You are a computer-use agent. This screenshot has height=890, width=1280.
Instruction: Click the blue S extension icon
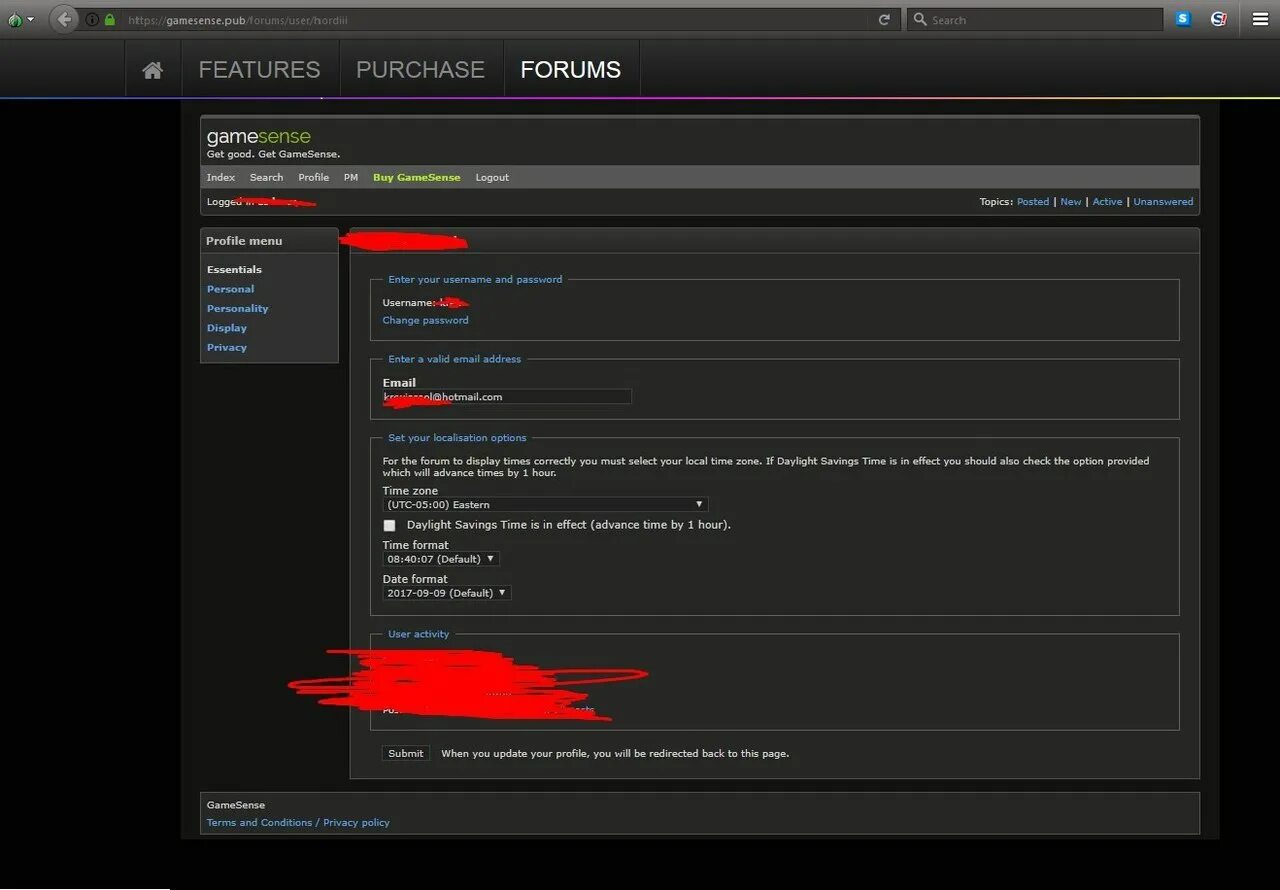pyautogui.click(x=1184, y=19)
